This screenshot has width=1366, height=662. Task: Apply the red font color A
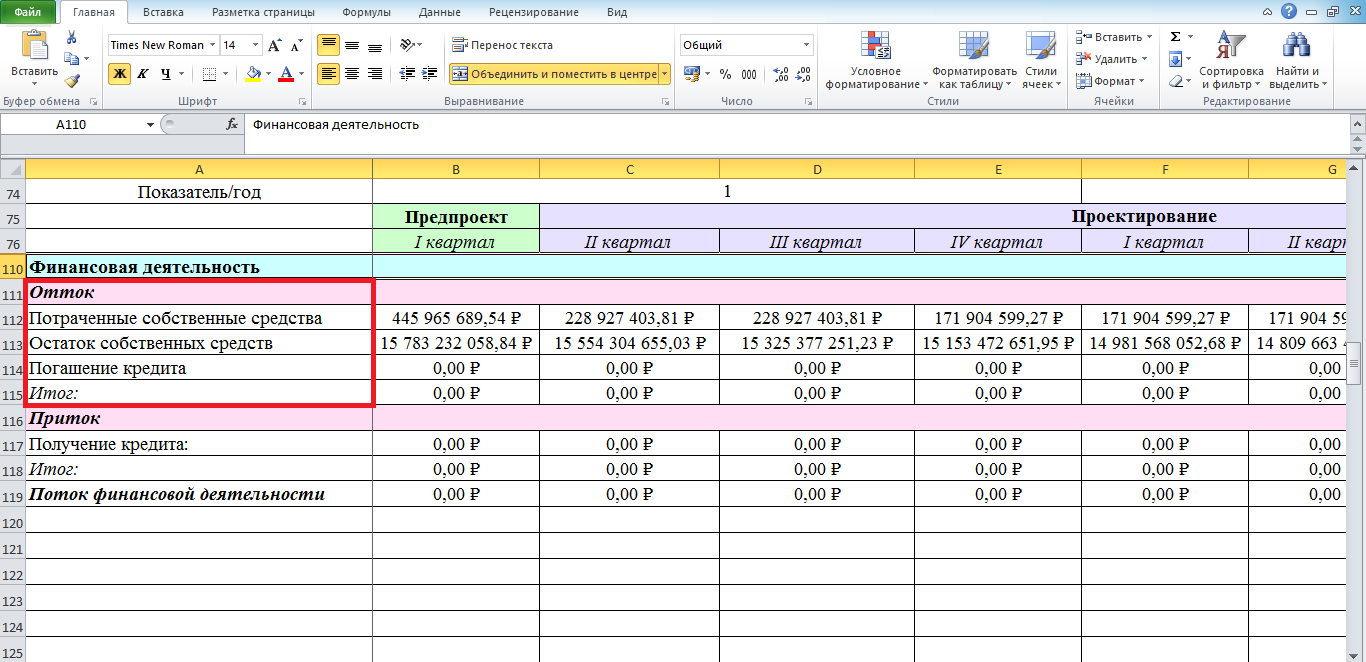point(286,74)
